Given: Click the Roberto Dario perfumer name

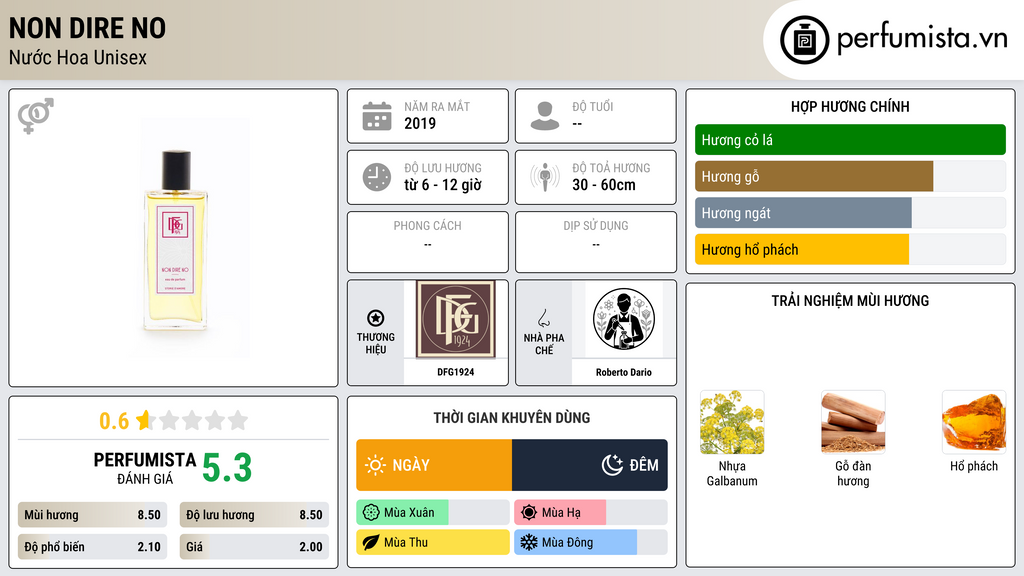Looking at the screenshot, I should click(x=624, y=372).
